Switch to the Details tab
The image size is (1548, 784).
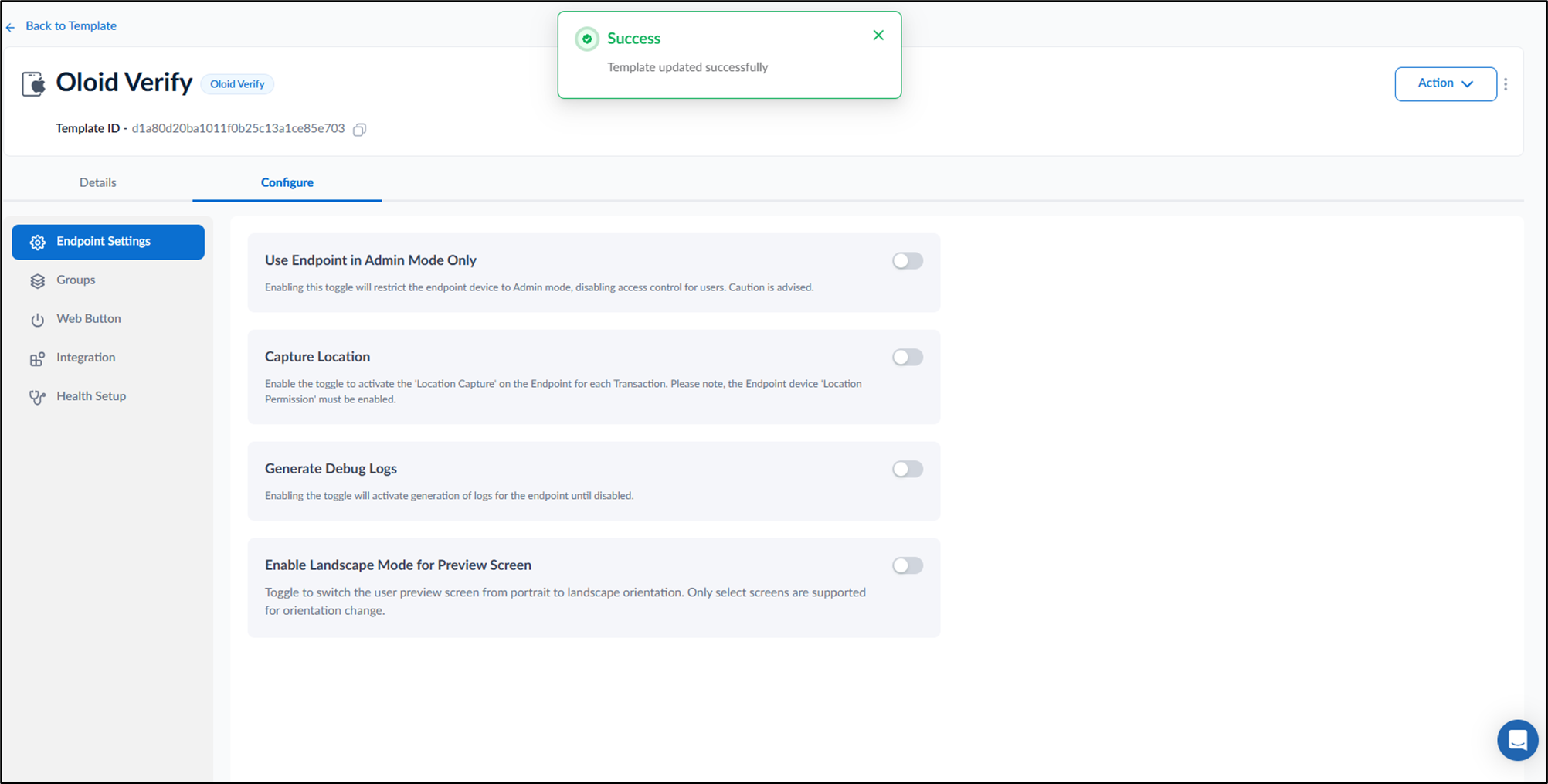click(x=98, y=183)
